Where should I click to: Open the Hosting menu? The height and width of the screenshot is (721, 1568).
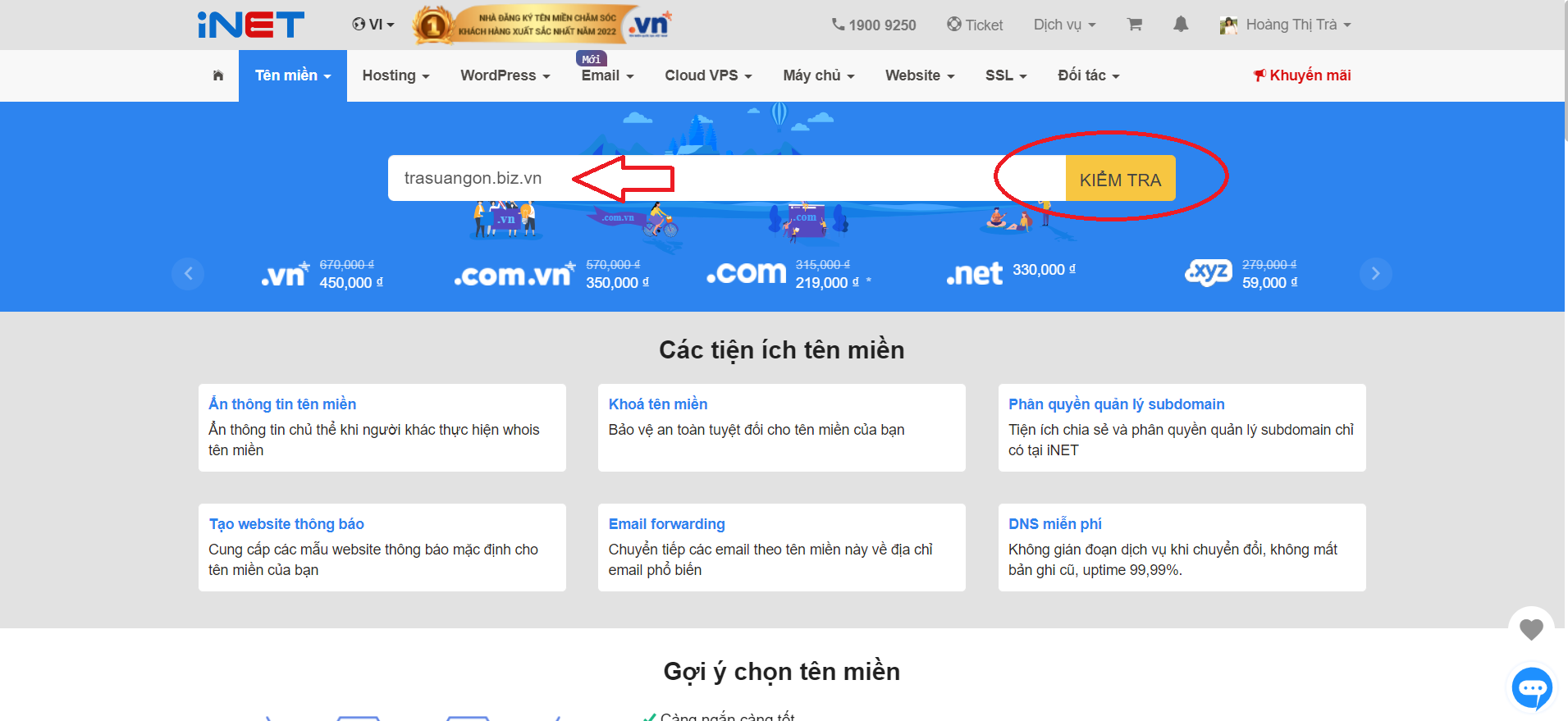[x=395, y=75]
